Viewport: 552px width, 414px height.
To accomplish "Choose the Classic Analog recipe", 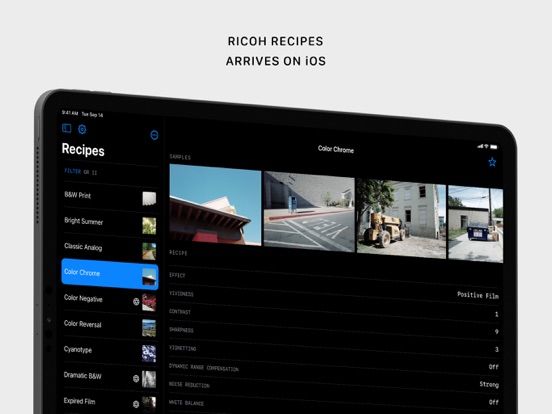I will (110, 249).
